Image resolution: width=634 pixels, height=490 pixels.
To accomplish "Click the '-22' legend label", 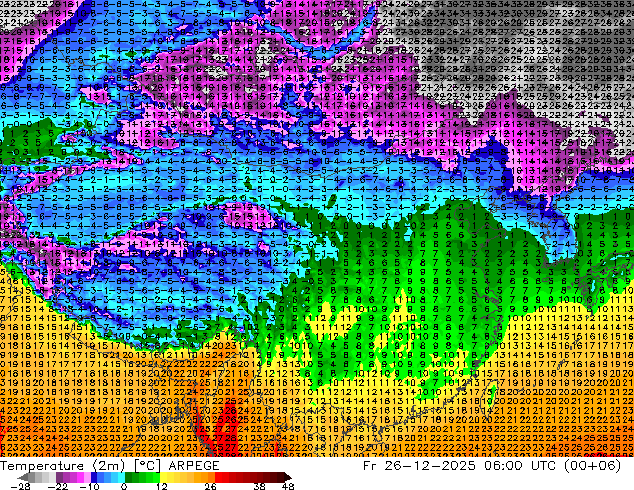I will [57, 486].
